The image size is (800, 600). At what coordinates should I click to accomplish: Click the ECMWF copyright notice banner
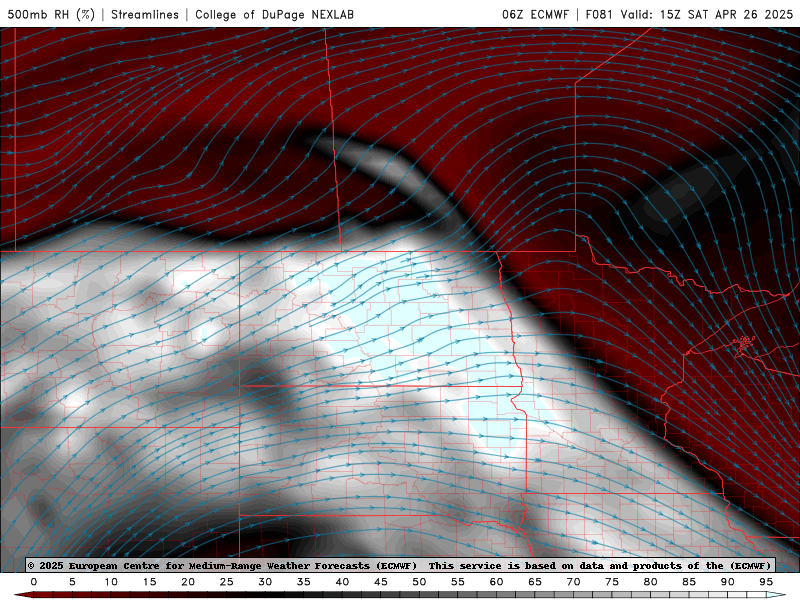click(400, 565)
